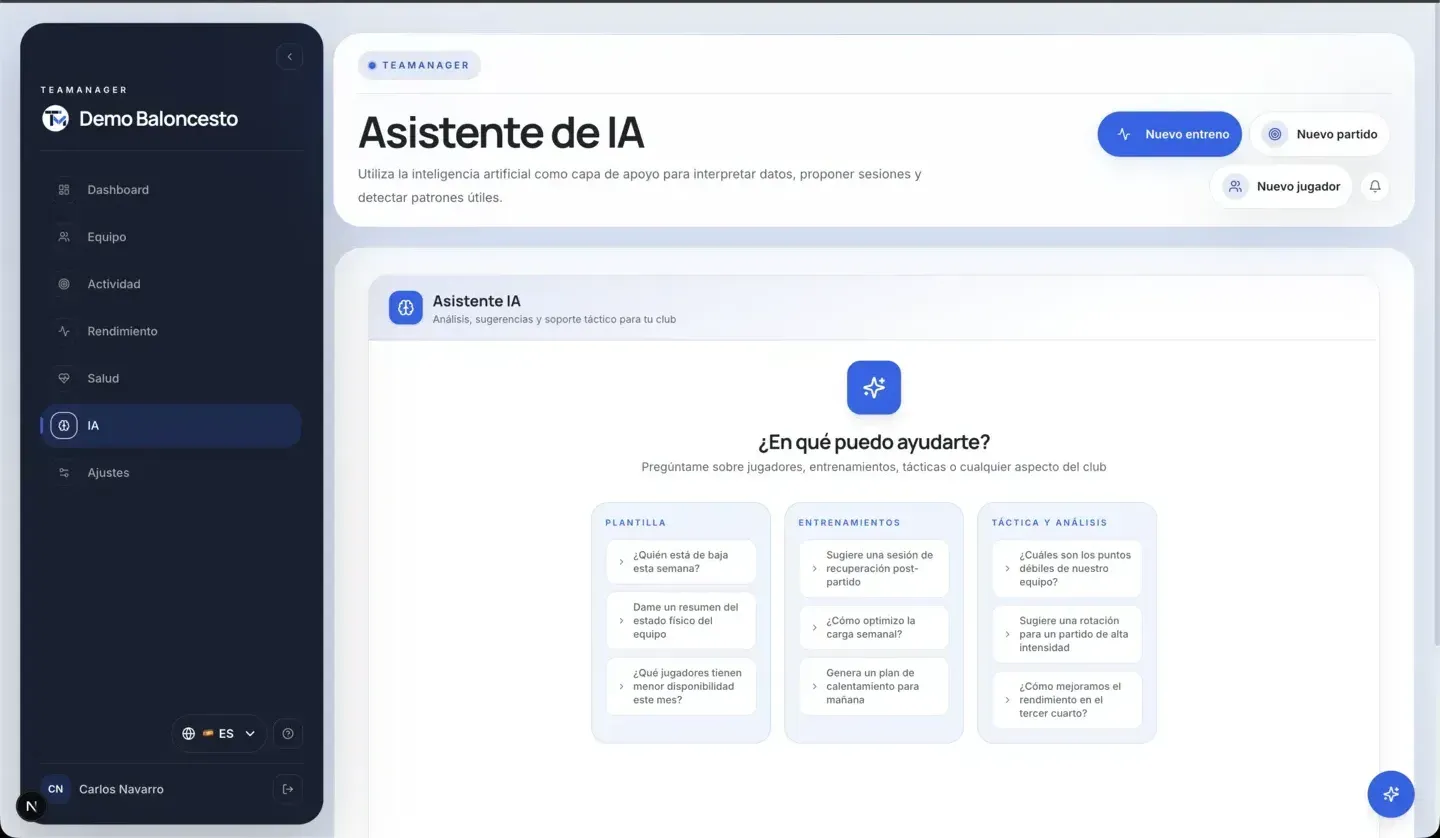The image size is (1440, 838).
Task: Click the CN avatar
Action: point(56,789)
